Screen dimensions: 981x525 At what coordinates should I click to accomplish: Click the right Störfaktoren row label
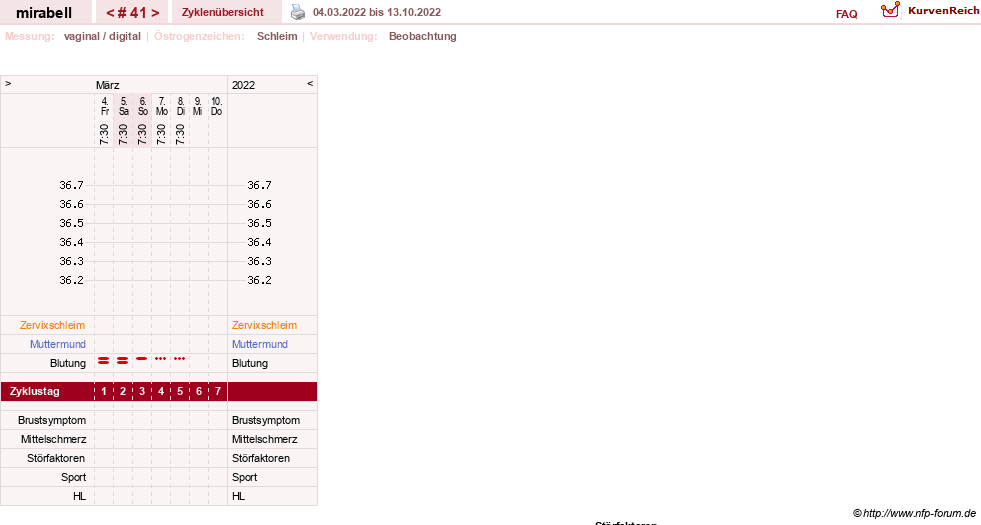(x=261, y=458)
